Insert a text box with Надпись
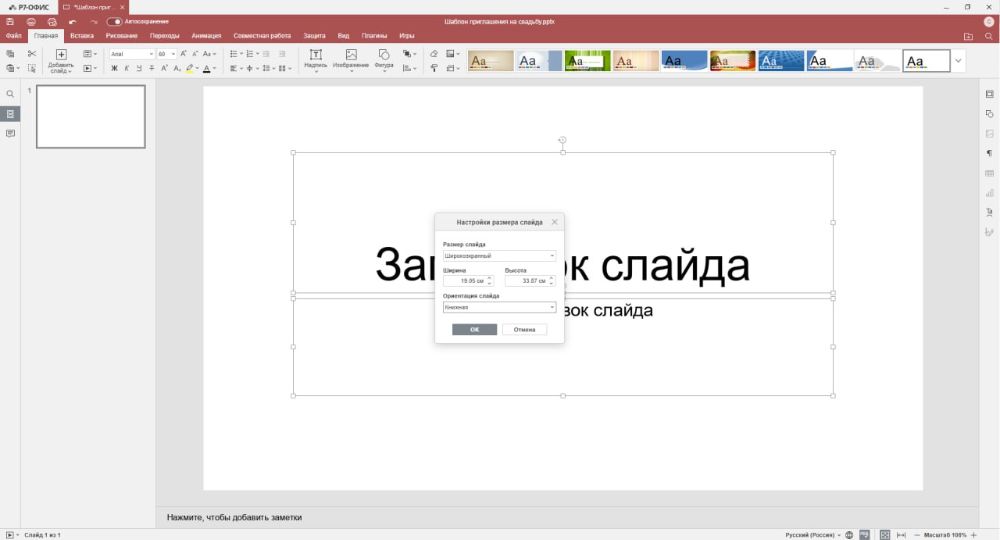 [315, 59]
